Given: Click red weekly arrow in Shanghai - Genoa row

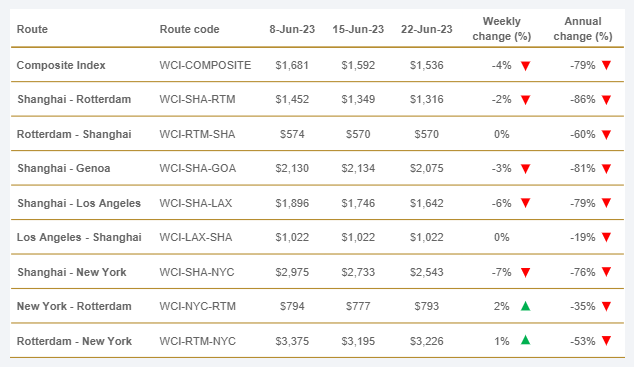Looking at the screenshot, I should pyautogui.click(x=525, y=169).
